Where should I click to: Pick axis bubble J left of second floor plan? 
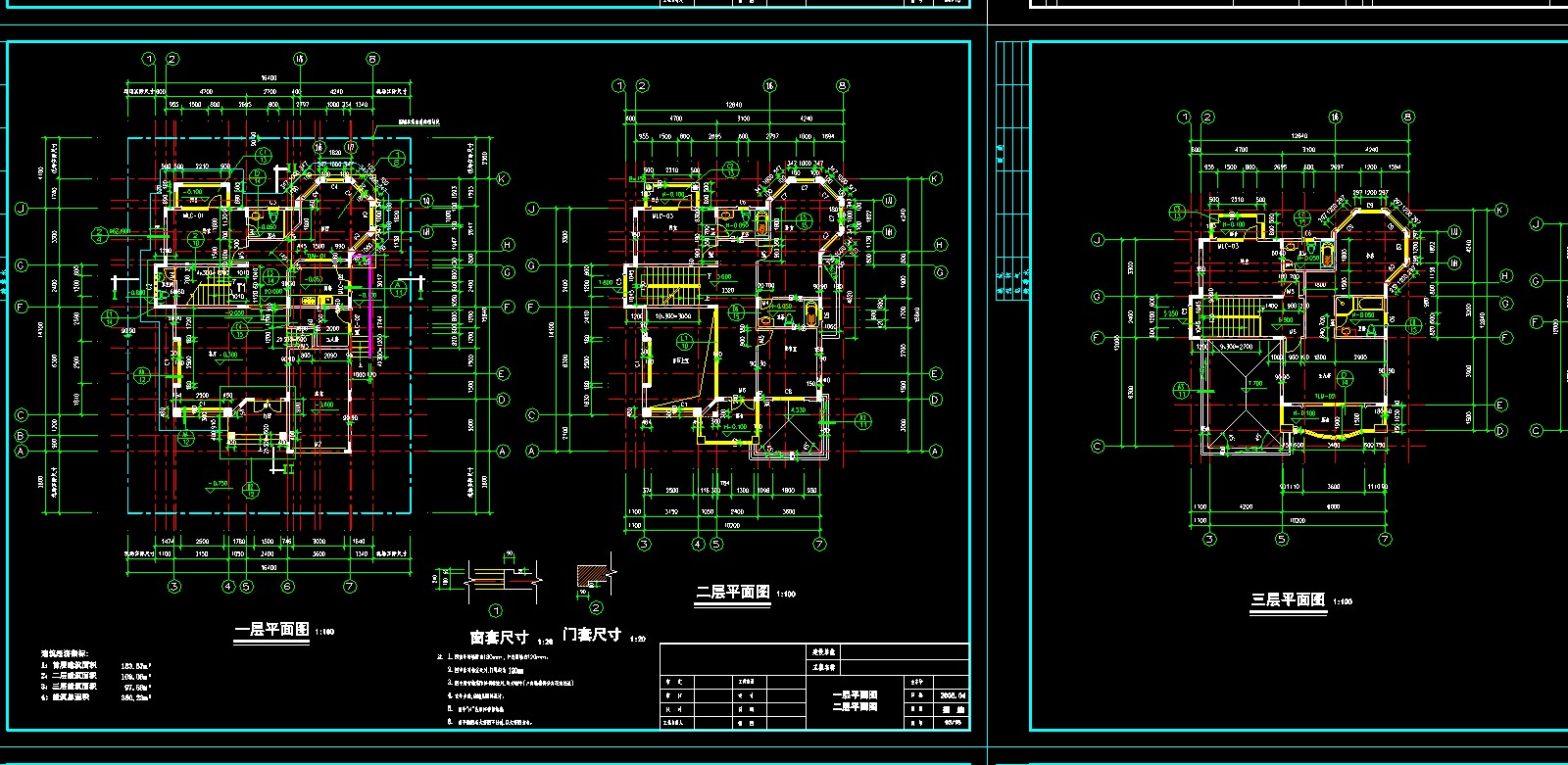click(532, 209)
